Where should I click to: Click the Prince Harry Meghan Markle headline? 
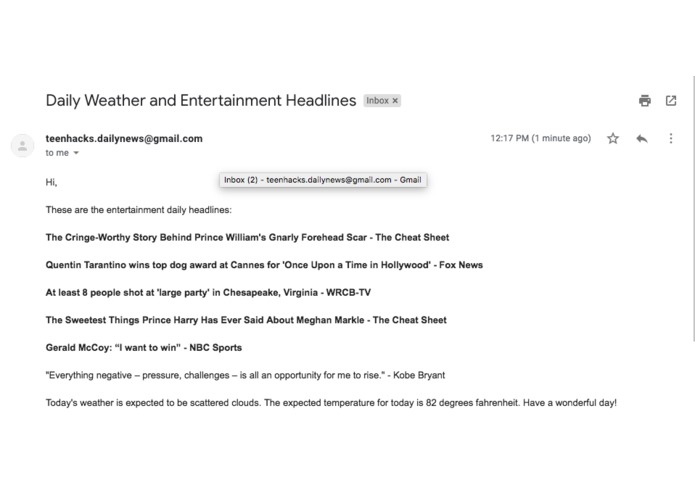(246, 320)
